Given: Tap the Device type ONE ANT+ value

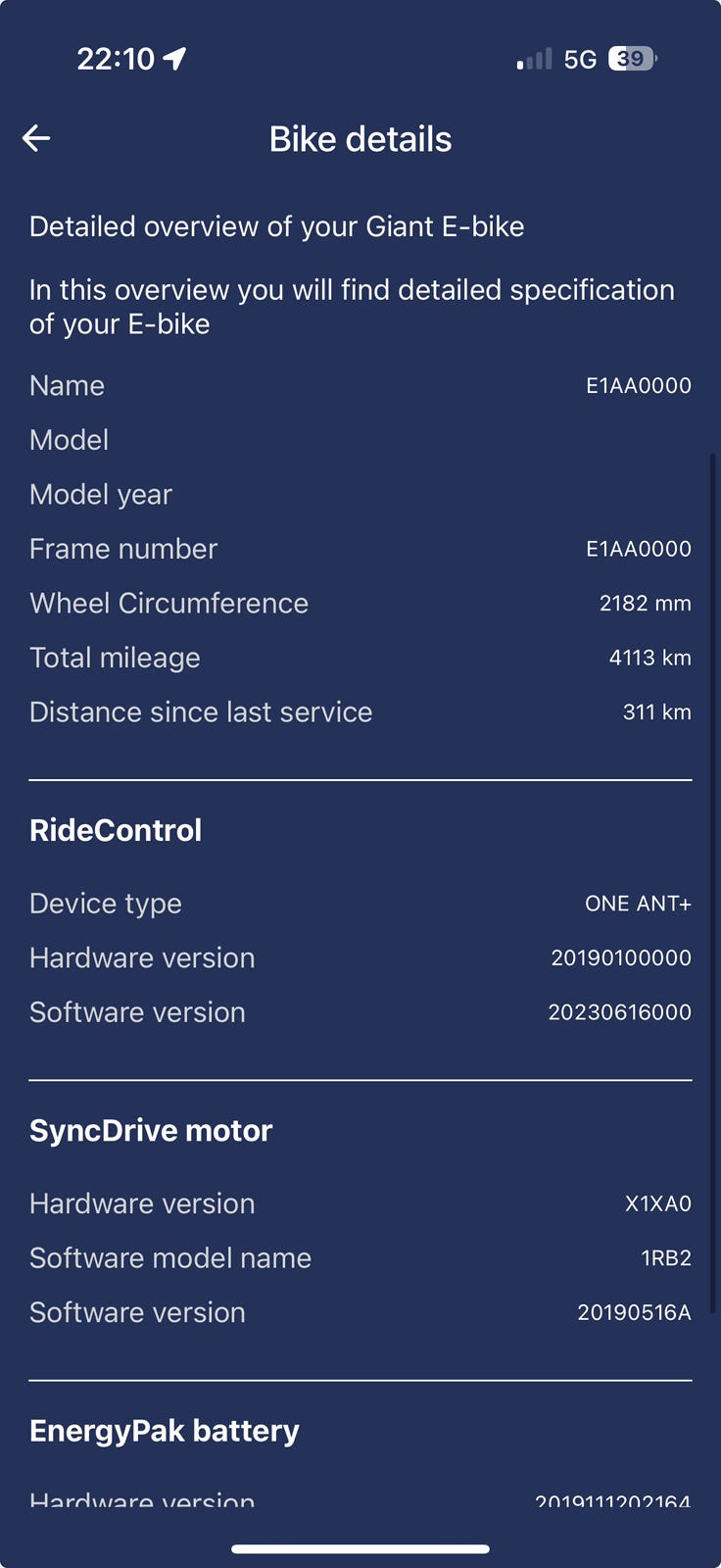Looking at the screenshot, I should tap(638, 904).
